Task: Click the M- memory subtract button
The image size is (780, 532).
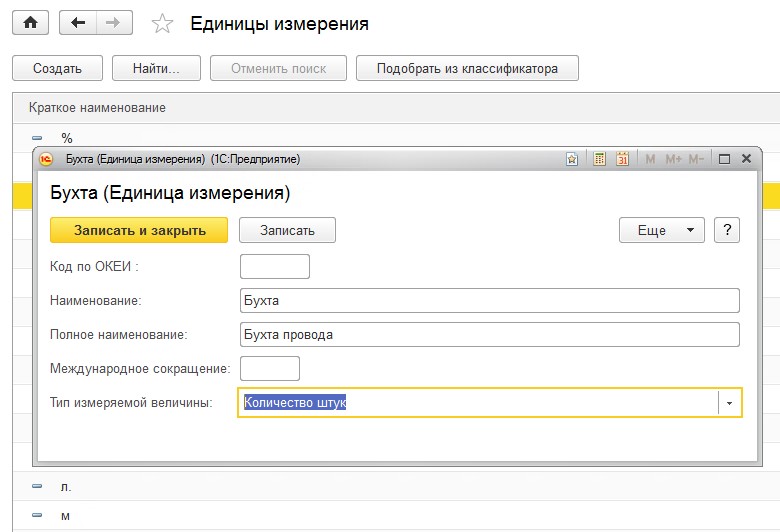Action: (x=696, y=159)
